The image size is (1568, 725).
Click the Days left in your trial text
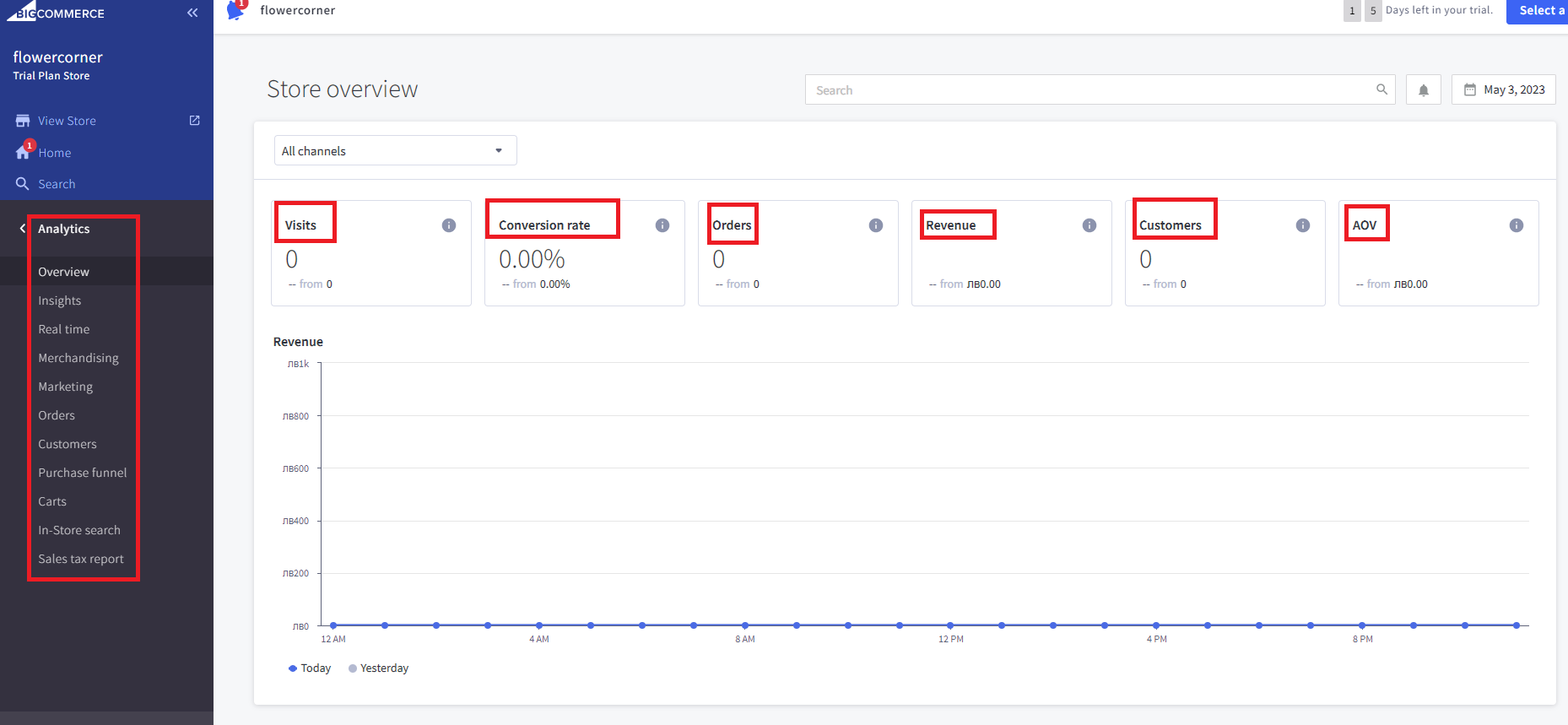pyautogui.click(x=1439, y=10)
